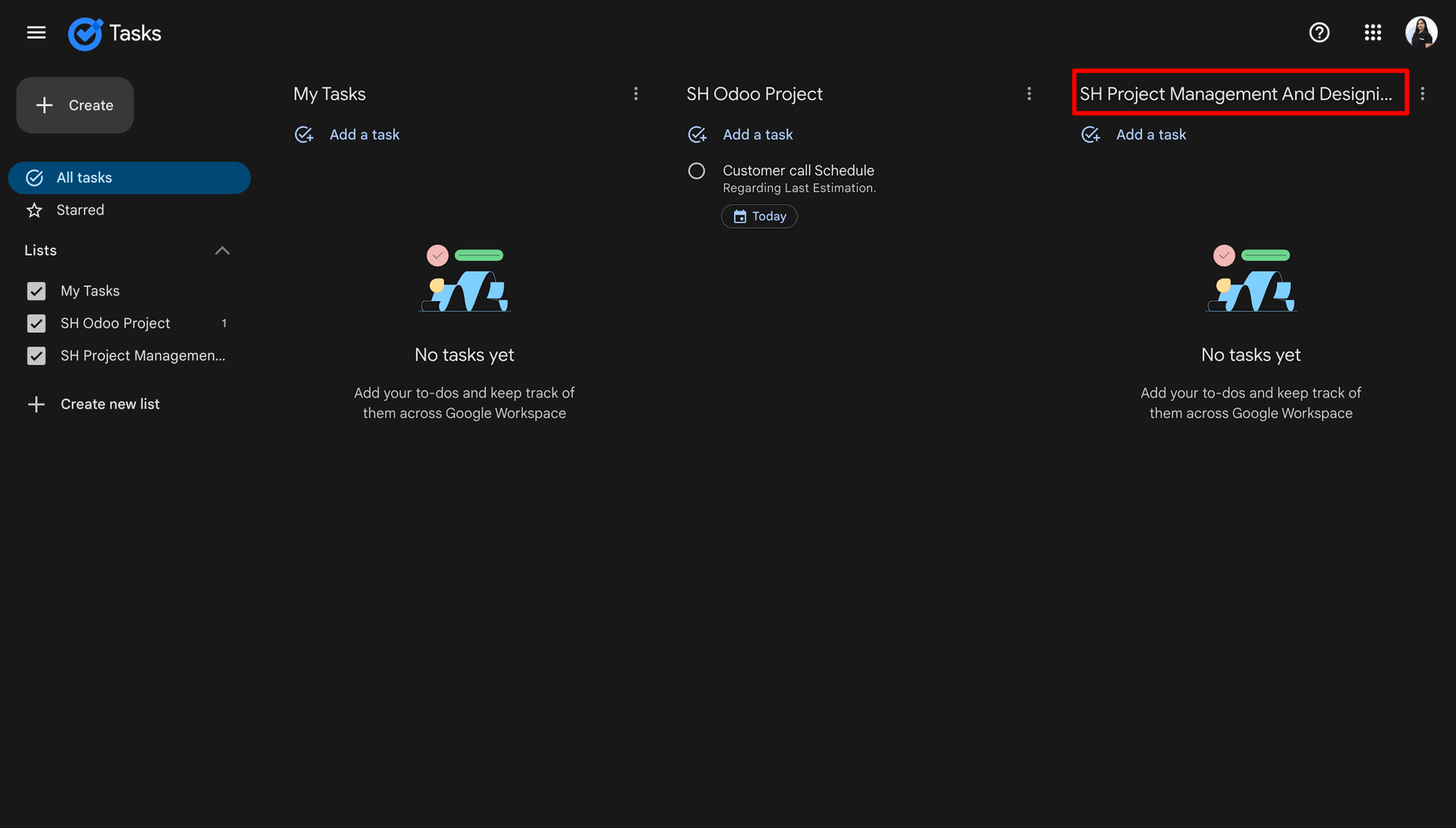Open the account profile avatar
Image resolution: width=1456 pixels, height=828 pixels.
pos(1421,33)
